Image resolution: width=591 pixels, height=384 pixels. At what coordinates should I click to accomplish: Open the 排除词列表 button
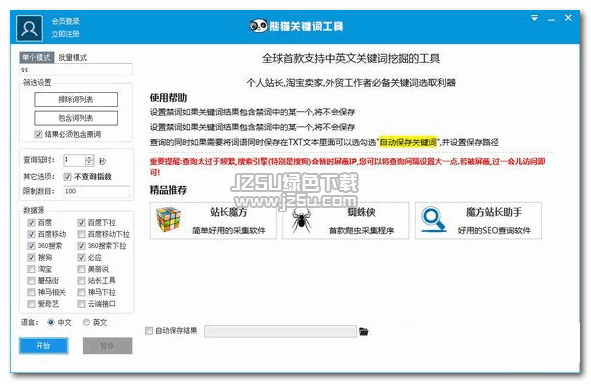pos(76,99)
